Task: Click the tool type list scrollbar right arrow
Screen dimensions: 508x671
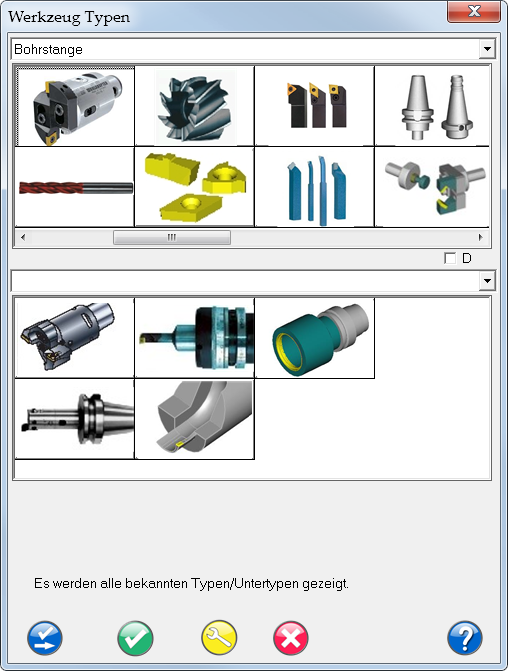Action: pos(481,237)
